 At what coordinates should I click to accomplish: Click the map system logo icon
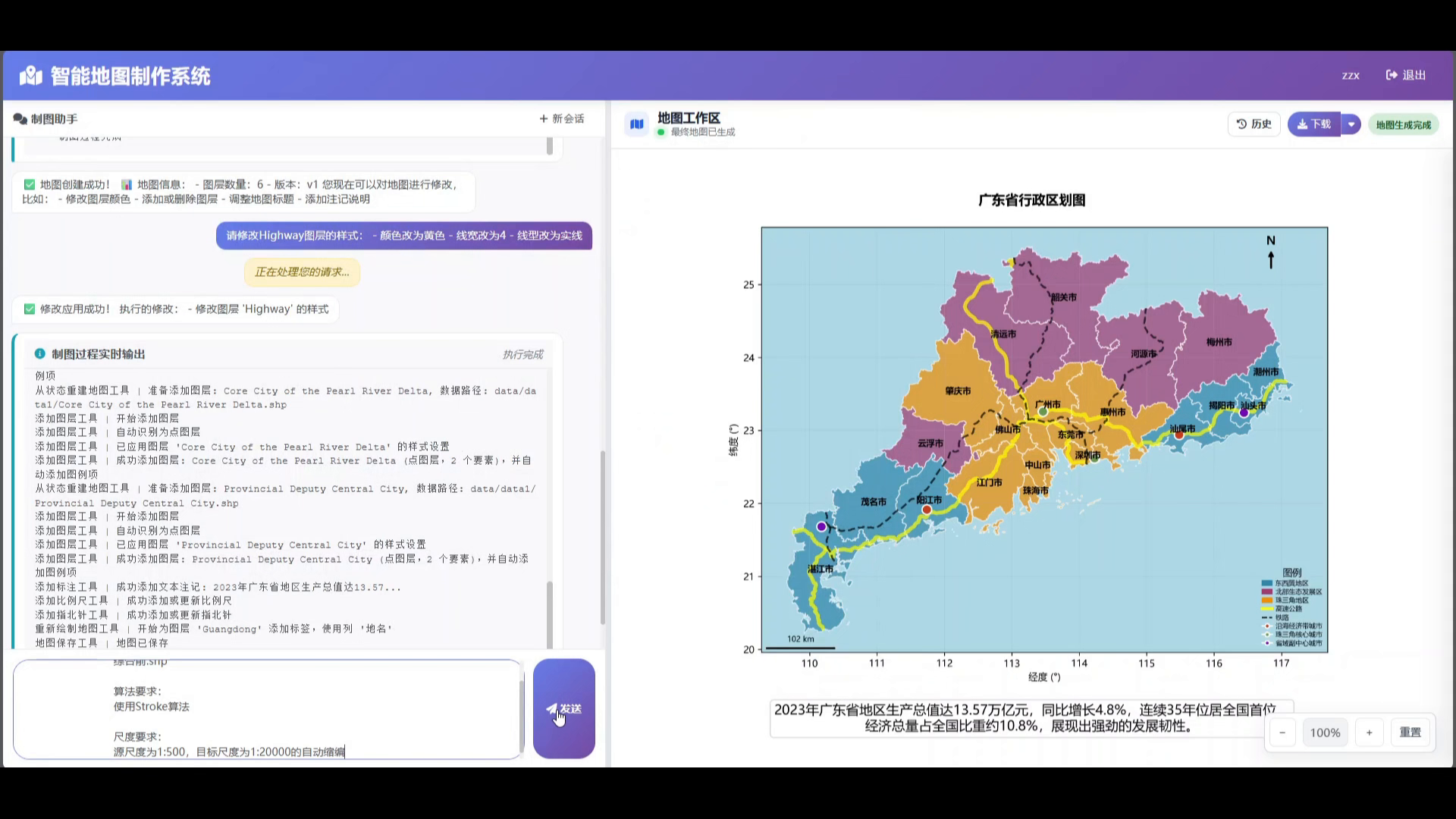point(30,76)
